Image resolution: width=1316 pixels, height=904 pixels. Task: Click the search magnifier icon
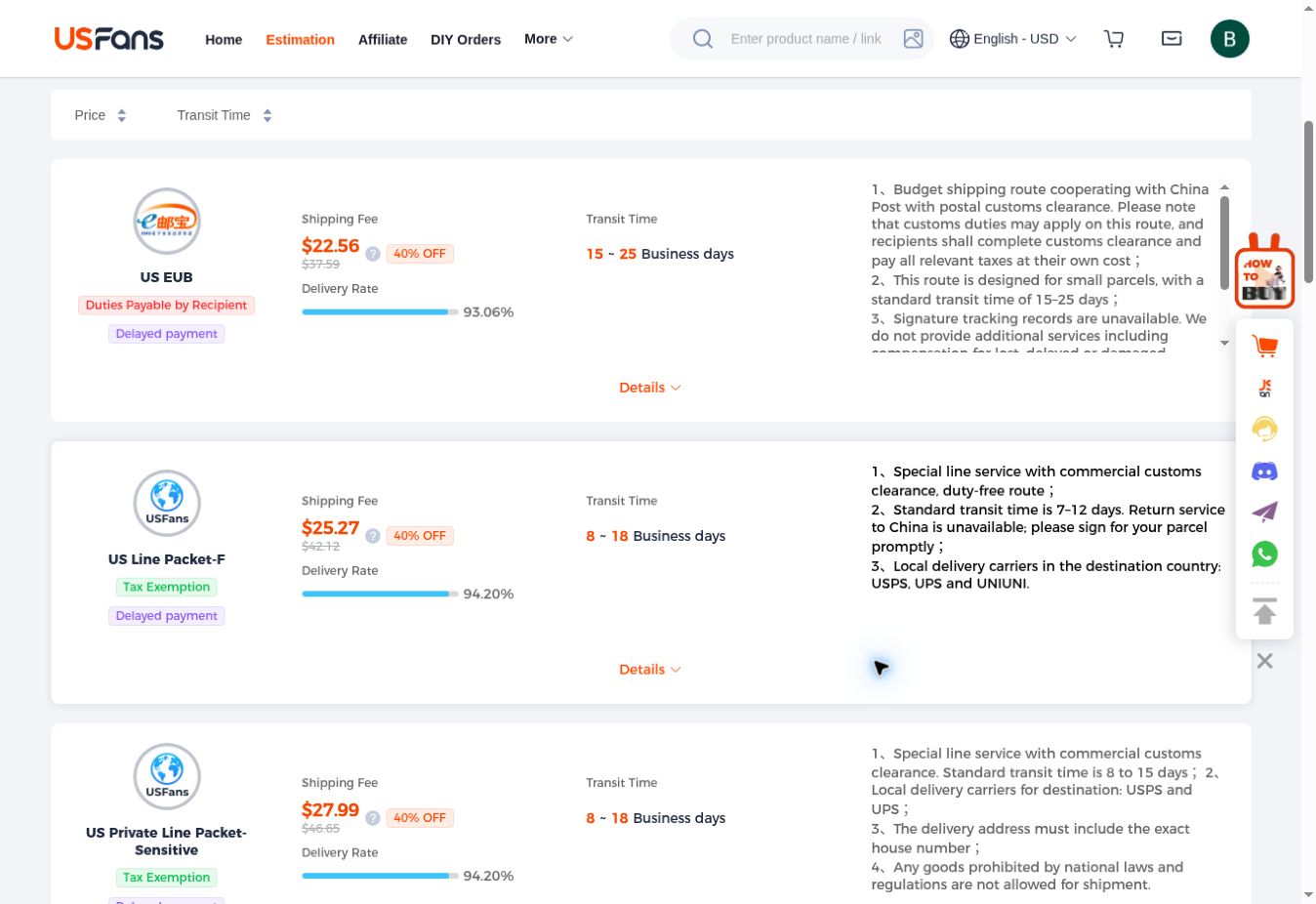coord(703,39)
